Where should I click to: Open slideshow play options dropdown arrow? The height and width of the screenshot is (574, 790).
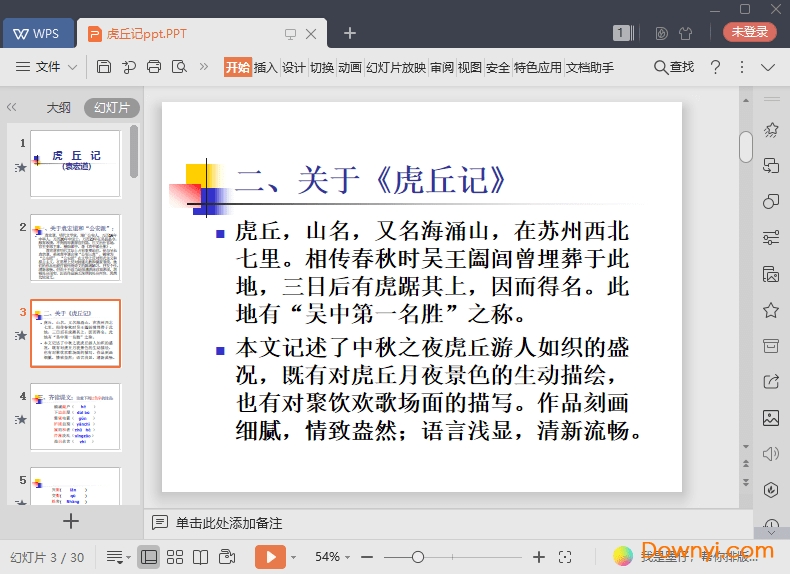pyautogui.click(x=293, y=556)
